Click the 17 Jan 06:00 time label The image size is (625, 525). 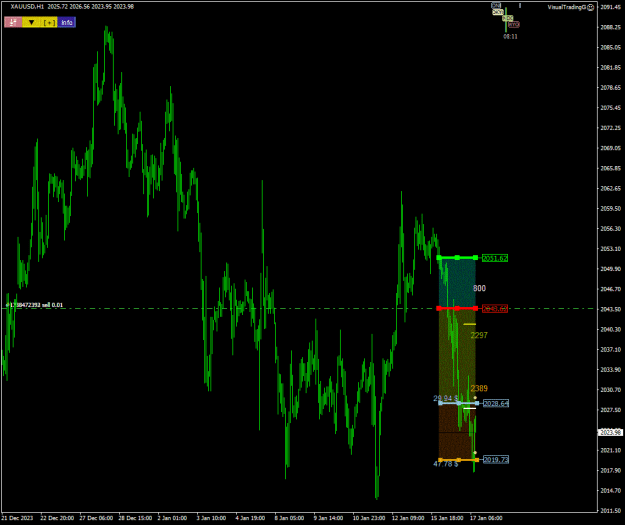(x=486, y=518)
